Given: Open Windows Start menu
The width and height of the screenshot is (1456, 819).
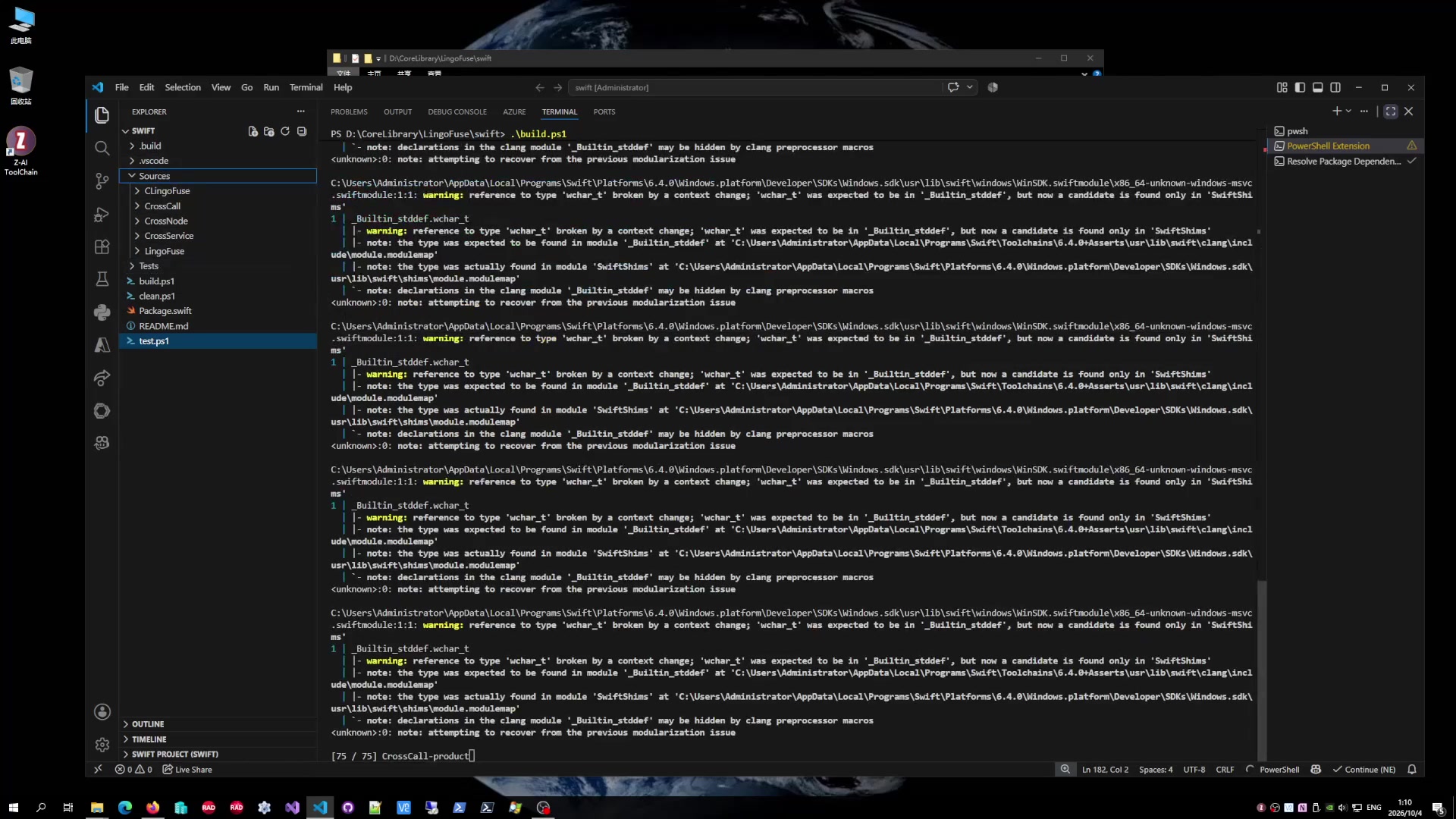Looking at the screenshot, I should (13, 808).
